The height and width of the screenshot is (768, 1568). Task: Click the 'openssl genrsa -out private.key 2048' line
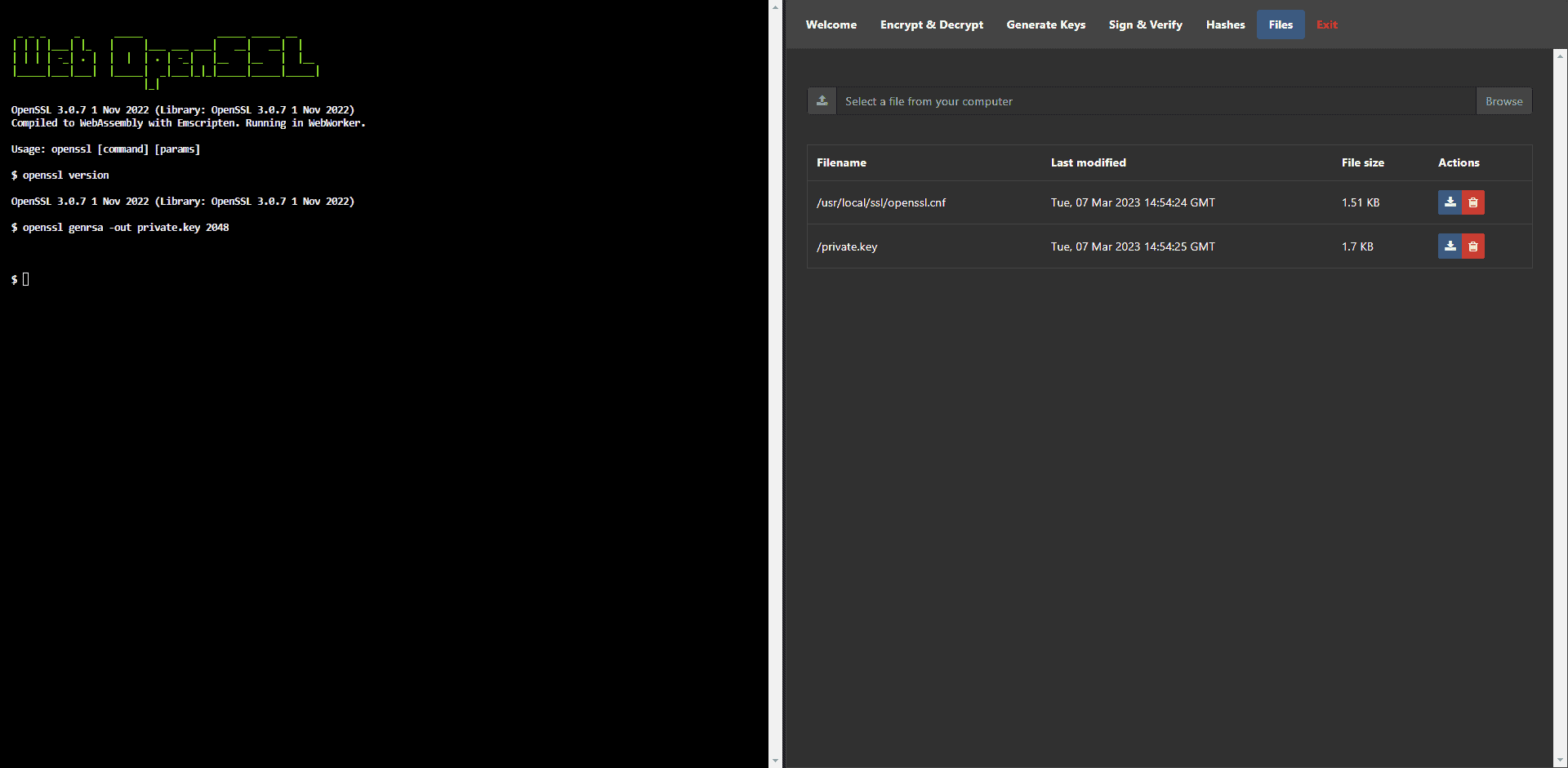coord(120,228)
